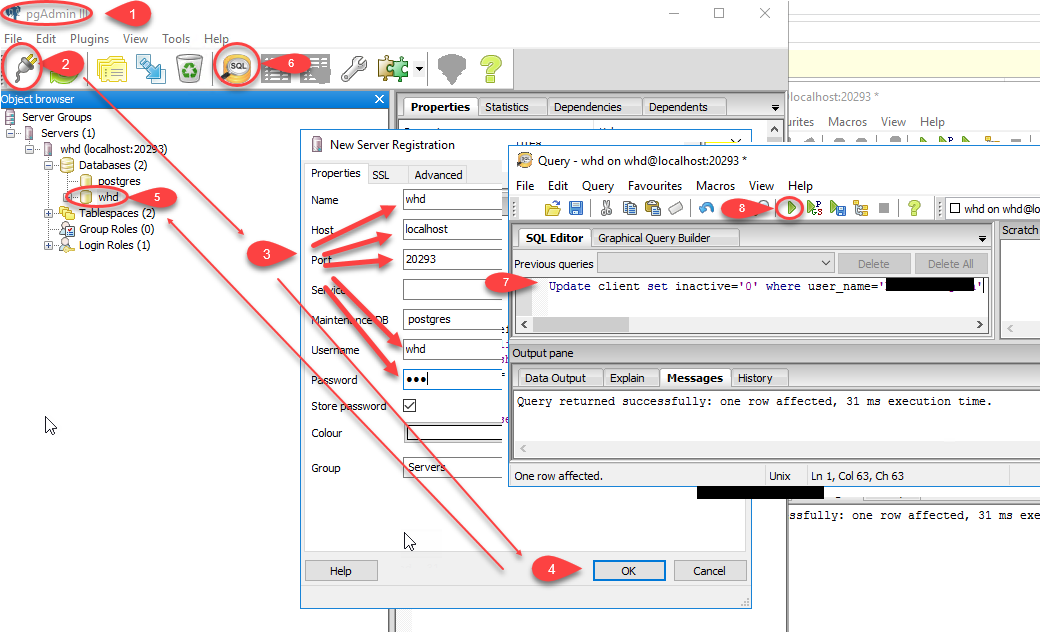The width and height of the screenshot is (1040, 632).
Task: Click the add server connection plug icon
Action: coord(20,69)
